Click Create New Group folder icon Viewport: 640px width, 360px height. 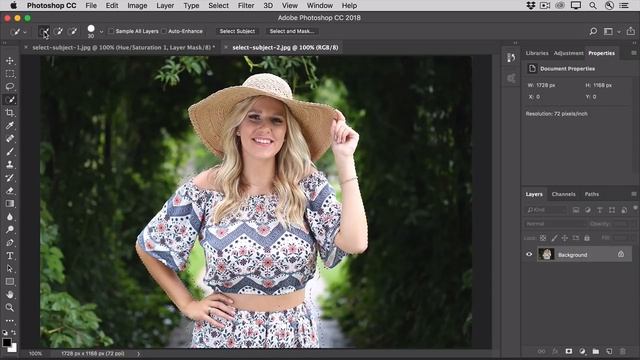pyautogui.click(x=596, y=351)
